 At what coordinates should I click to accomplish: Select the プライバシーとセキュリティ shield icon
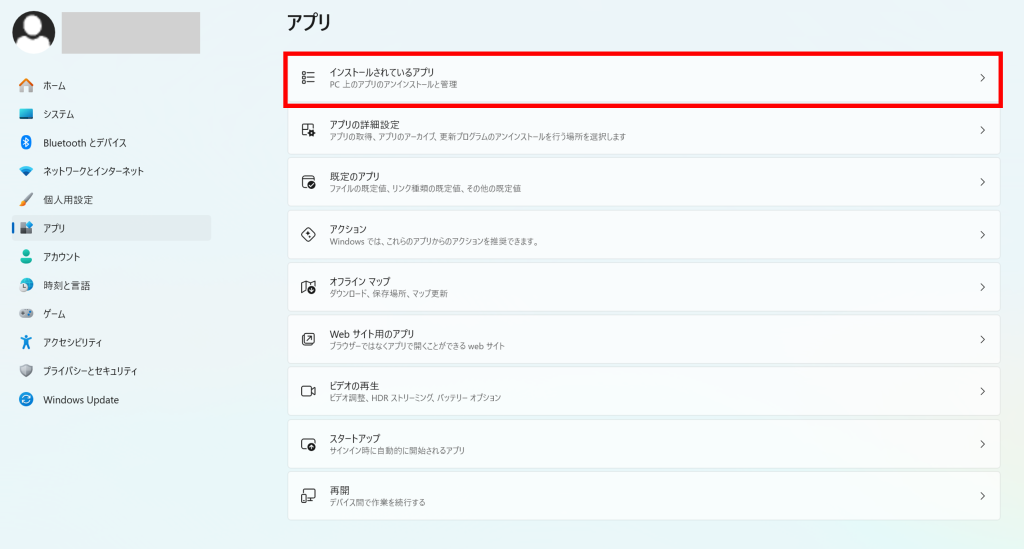pos(26,371)
